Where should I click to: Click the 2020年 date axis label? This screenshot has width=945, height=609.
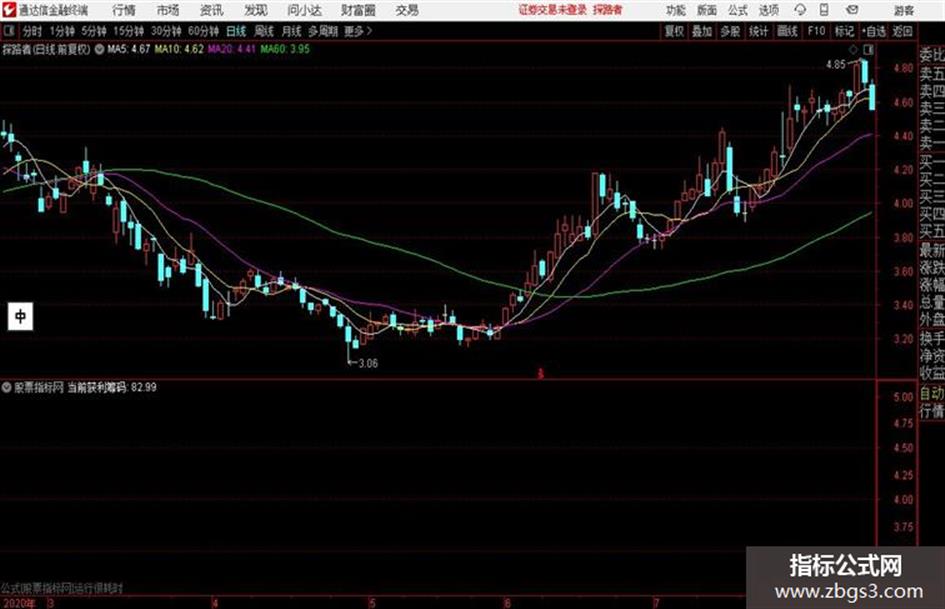[x=19, y=602]
